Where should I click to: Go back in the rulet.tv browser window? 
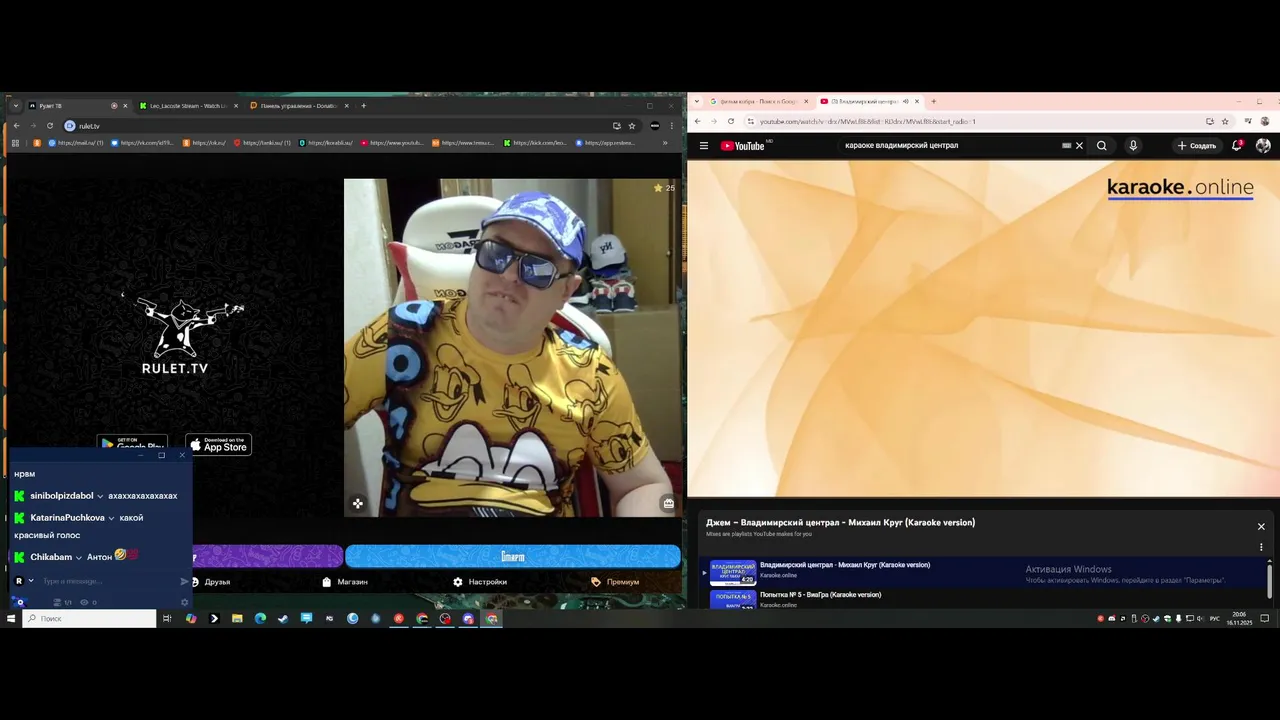point(16,126)
